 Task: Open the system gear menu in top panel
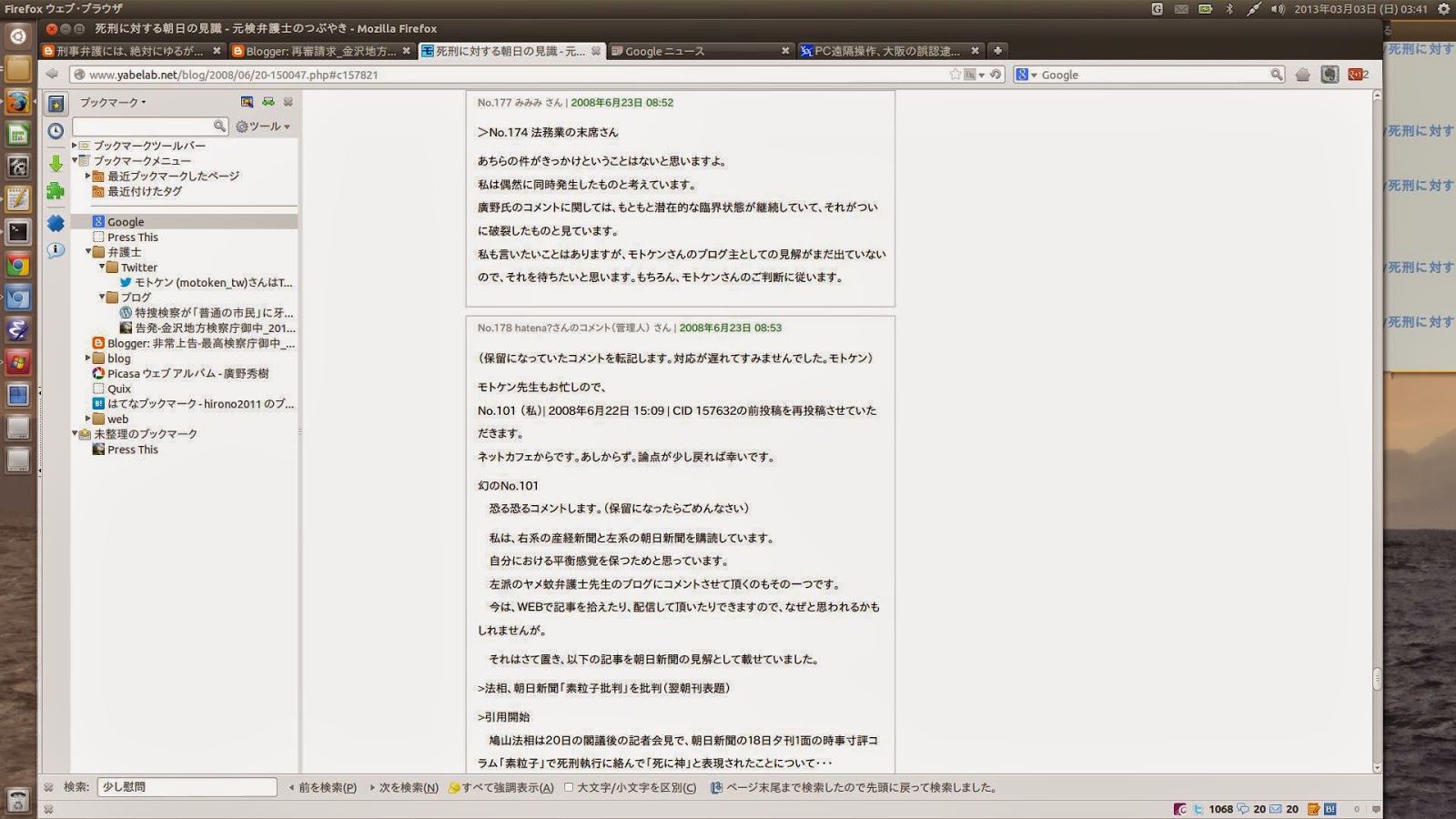(1443, 9)
